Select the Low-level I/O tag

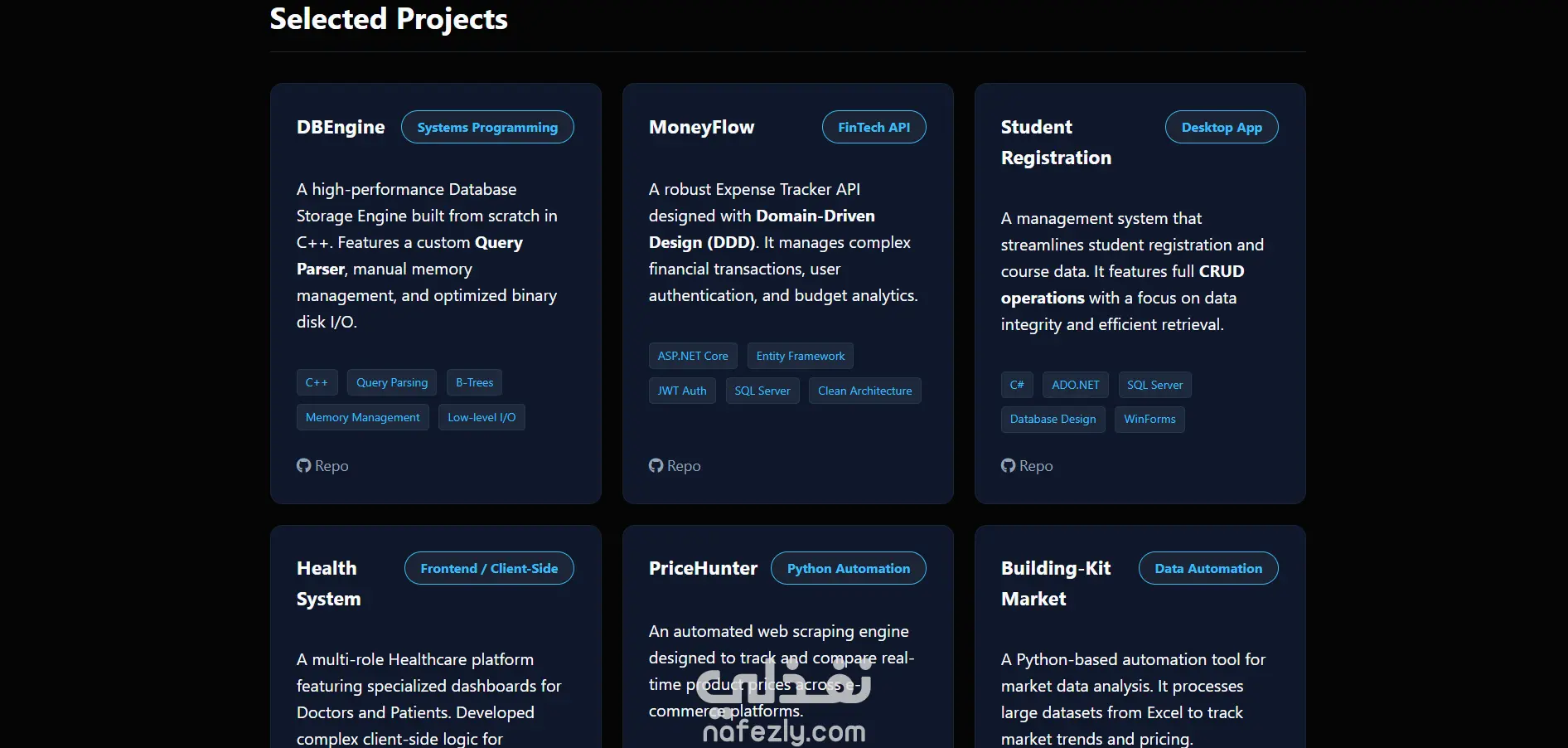click(x=482, y=417)
